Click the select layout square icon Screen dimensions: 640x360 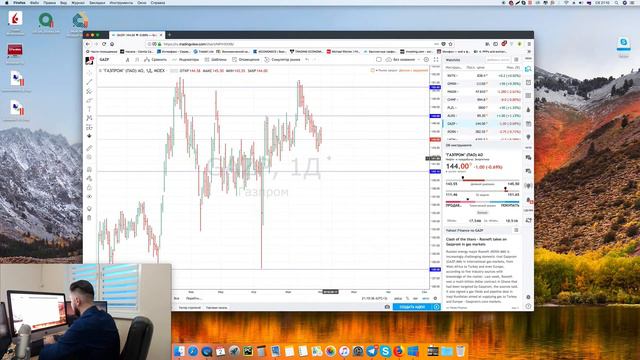pyautogui.click(x=379, y=60)
